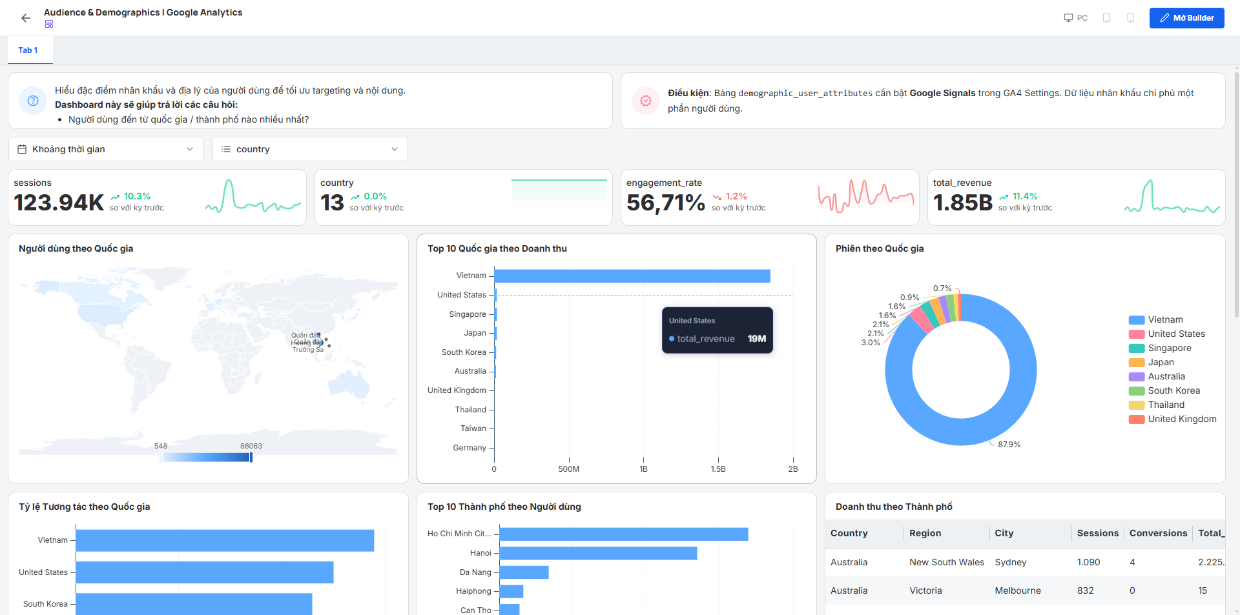
Task: Click the calendar icon in time range filter
Action: pos(20,149)
